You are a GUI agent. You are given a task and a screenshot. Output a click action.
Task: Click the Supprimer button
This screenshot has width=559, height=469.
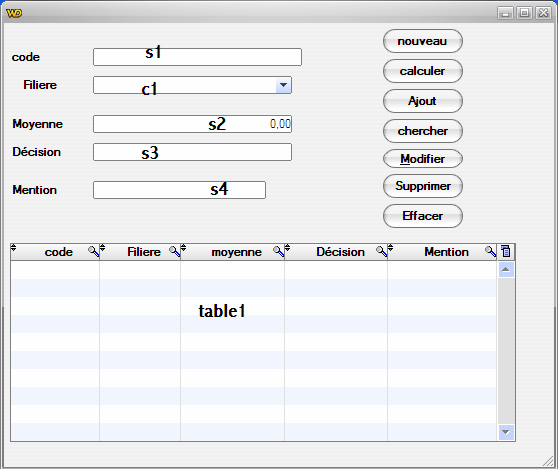pyautogui.click(x=422, y=186)
